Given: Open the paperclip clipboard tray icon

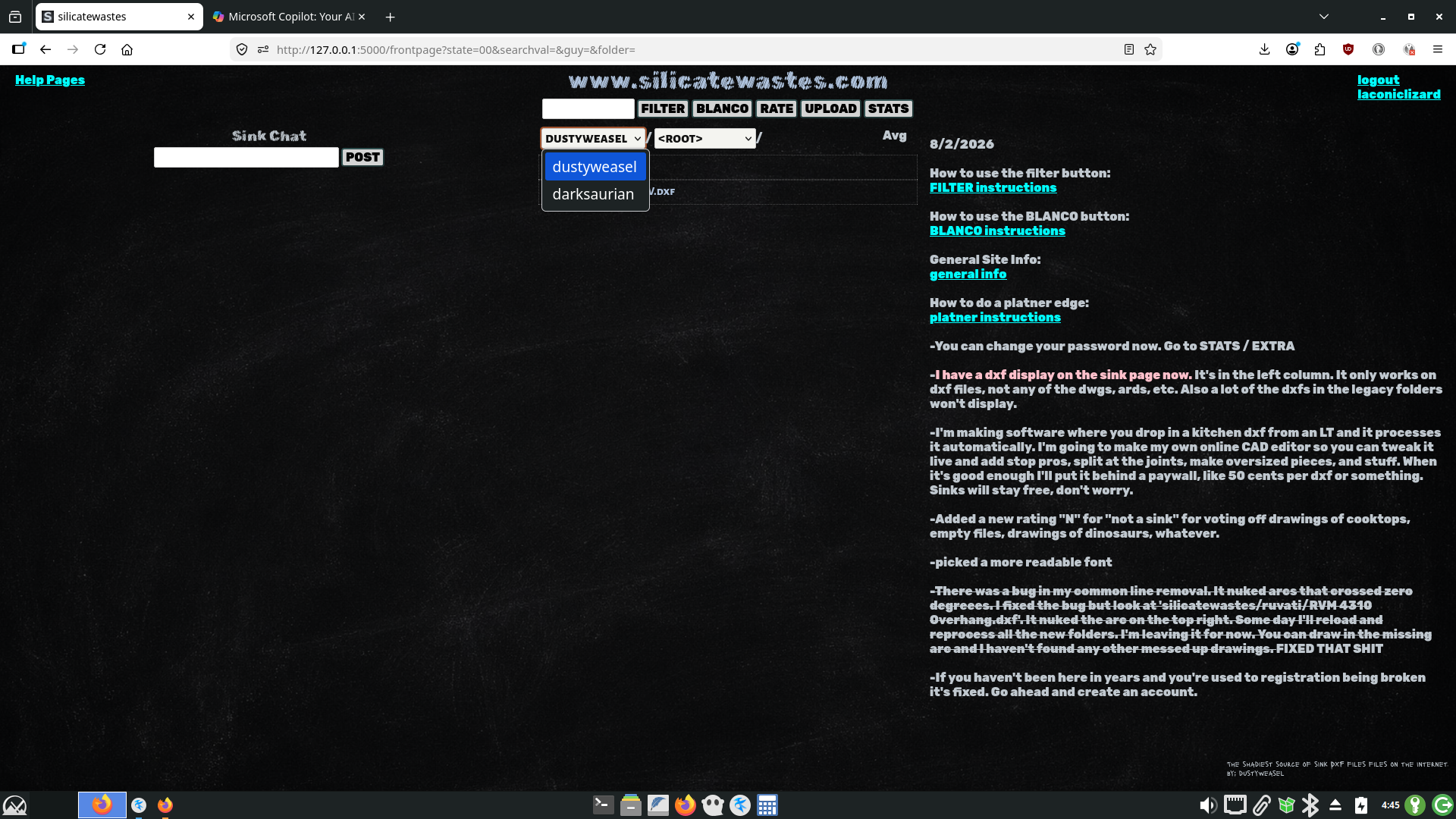Looking at the screenshot, I should pos(1261,805).
